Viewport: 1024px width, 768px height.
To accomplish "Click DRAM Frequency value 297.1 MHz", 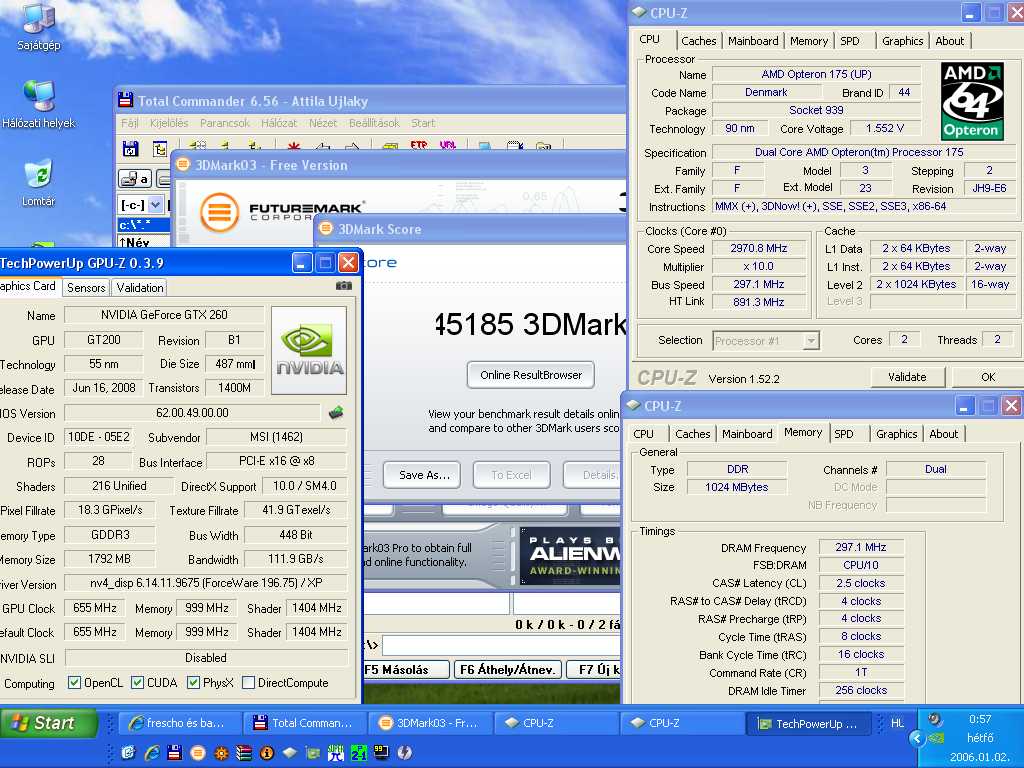I will (860, 547).
